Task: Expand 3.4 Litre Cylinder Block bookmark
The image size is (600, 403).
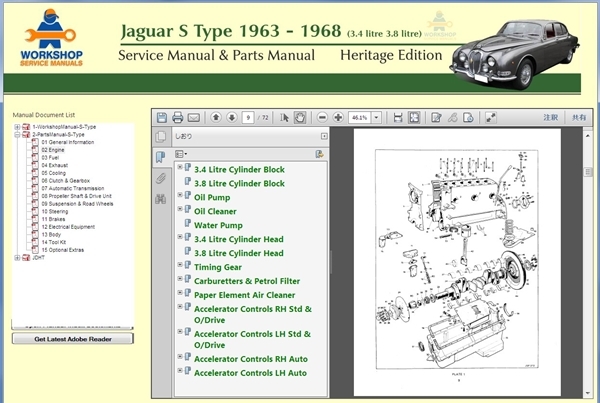Action: tap(180, 167)
